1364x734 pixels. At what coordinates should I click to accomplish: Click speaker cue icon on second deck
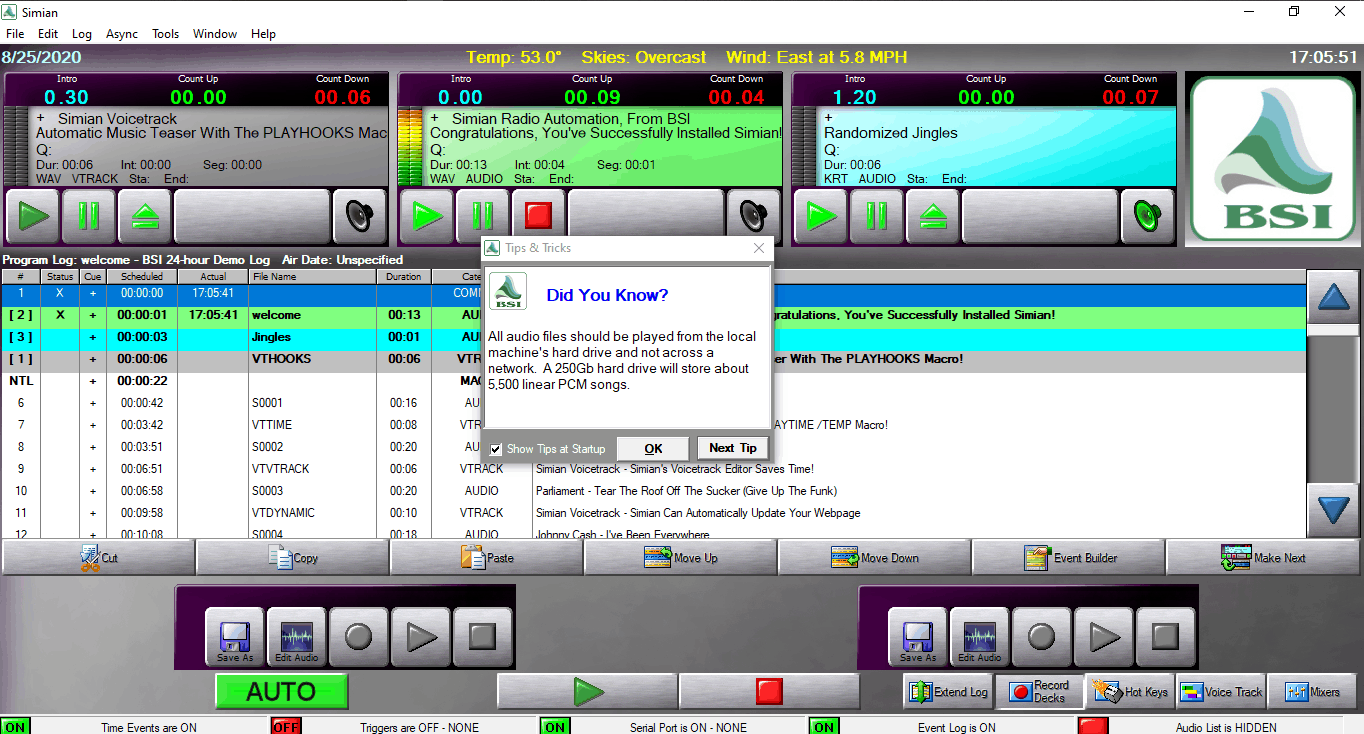(x=753, y=216)
